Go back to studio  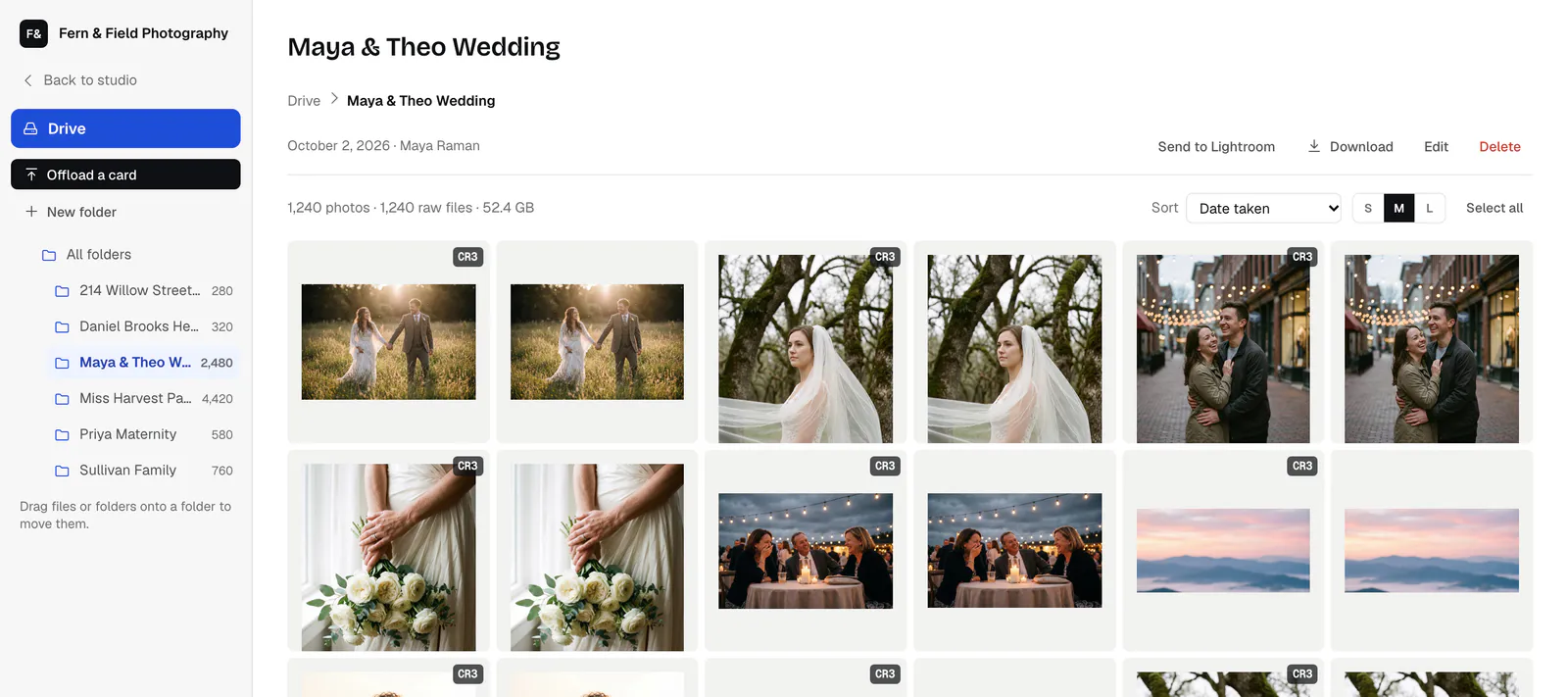pos(79,80)
